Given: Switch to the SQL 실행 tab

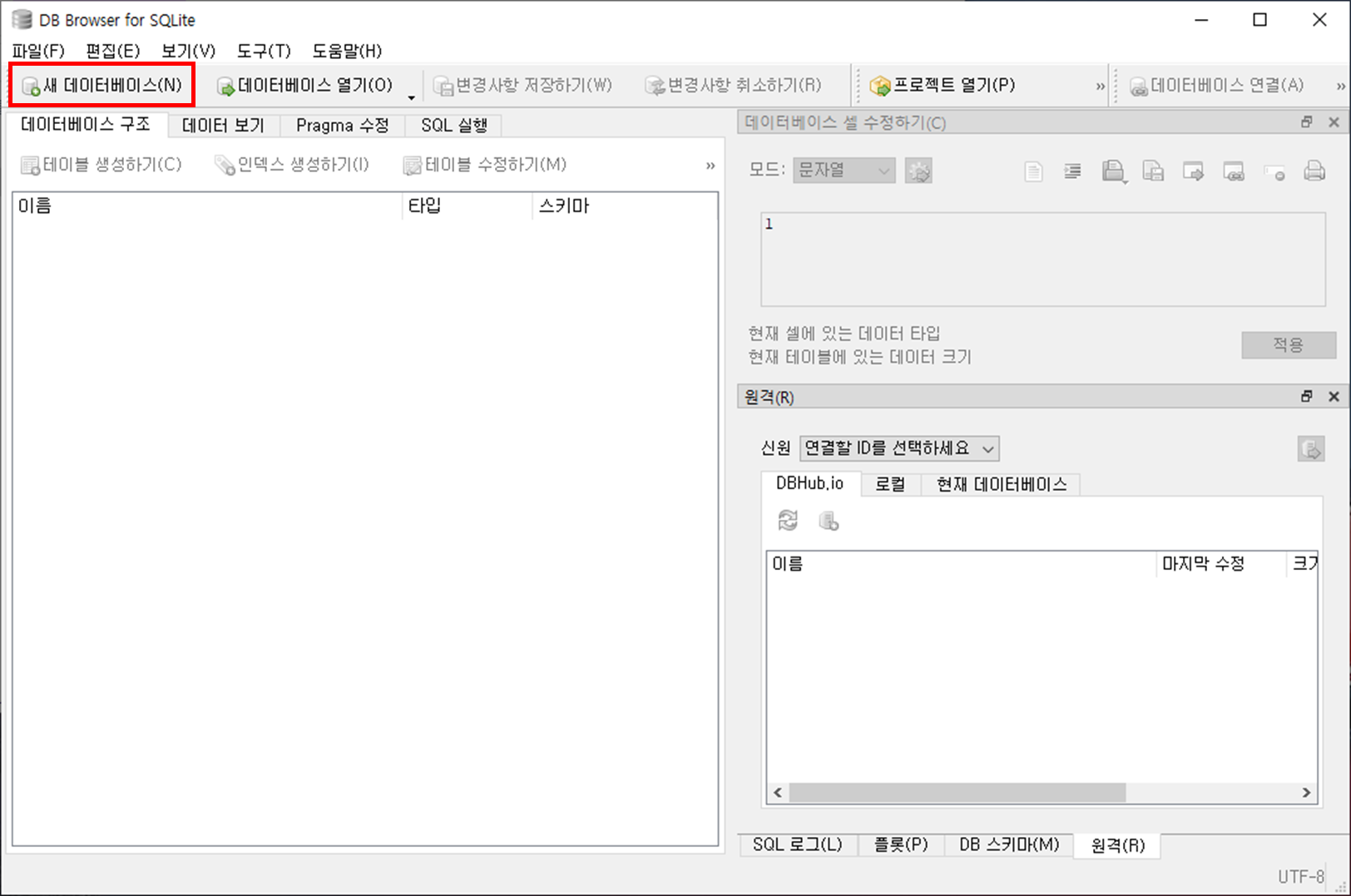Looking at the screenshot, I should 453,125.
